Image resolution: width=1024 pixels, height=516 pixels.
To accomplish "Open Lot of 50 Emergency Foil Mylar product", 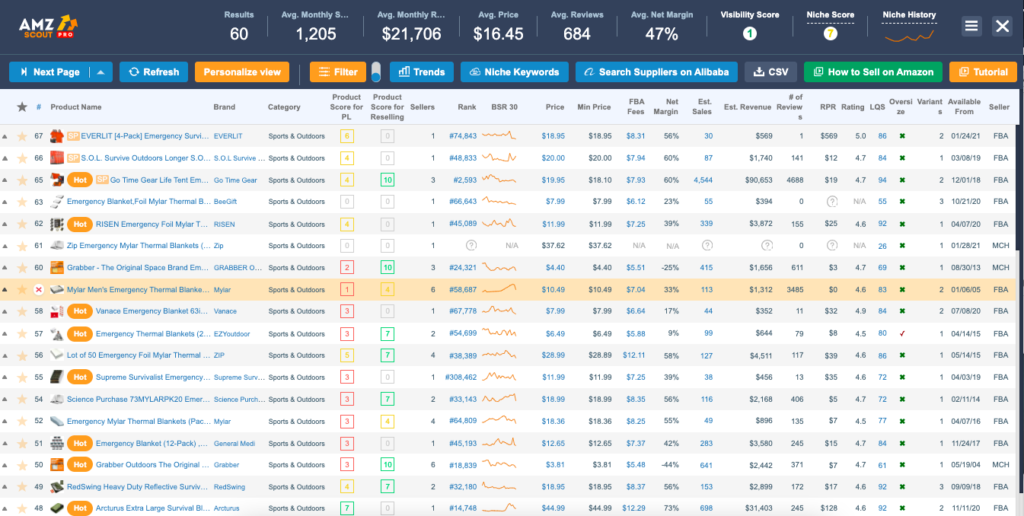I will (139, 355).
